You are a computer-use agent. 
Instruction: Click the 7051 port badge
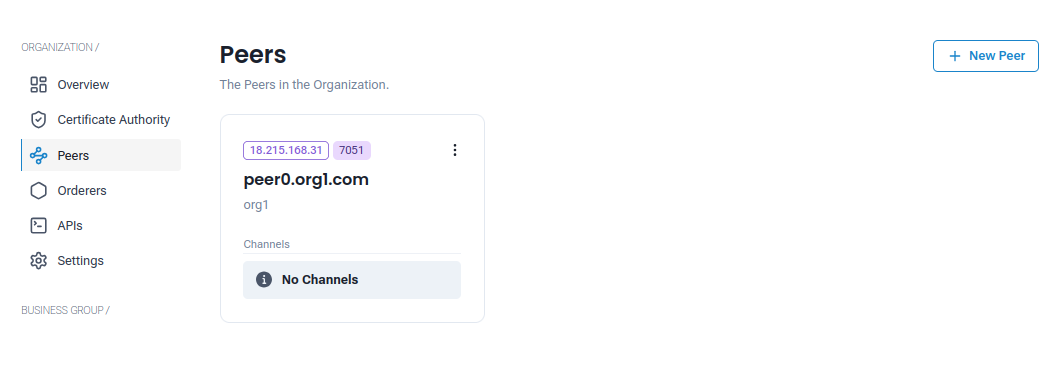[352, 151]
